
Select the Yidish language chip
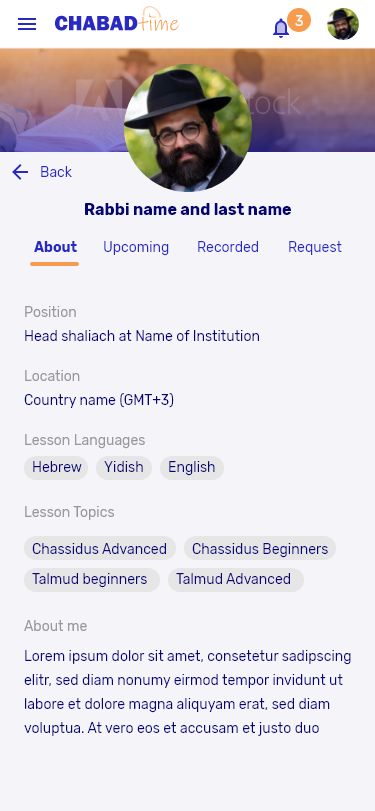pos(124,468)
